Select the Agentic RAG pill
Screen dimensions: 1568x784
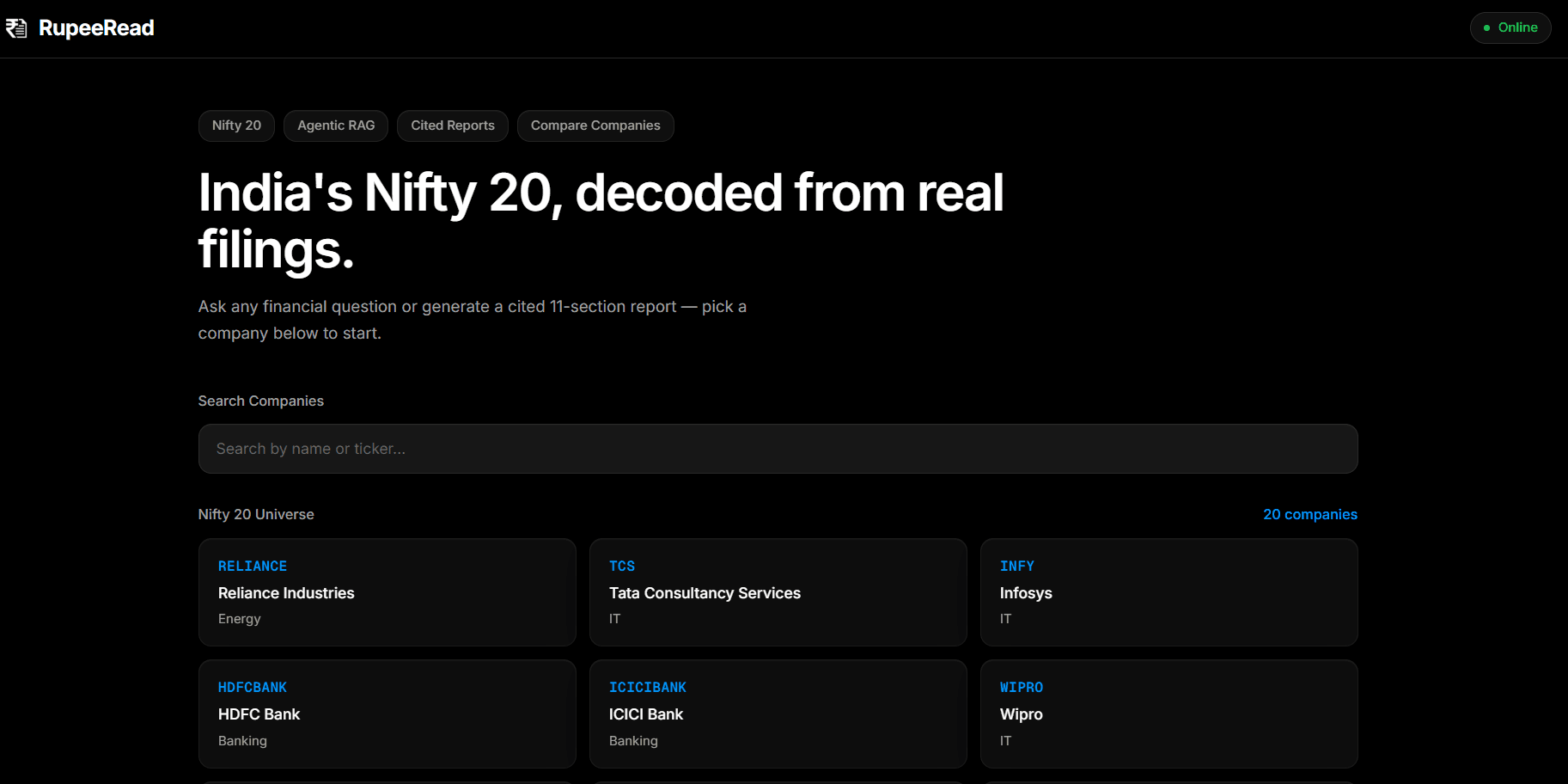click(x=336, y=126)
